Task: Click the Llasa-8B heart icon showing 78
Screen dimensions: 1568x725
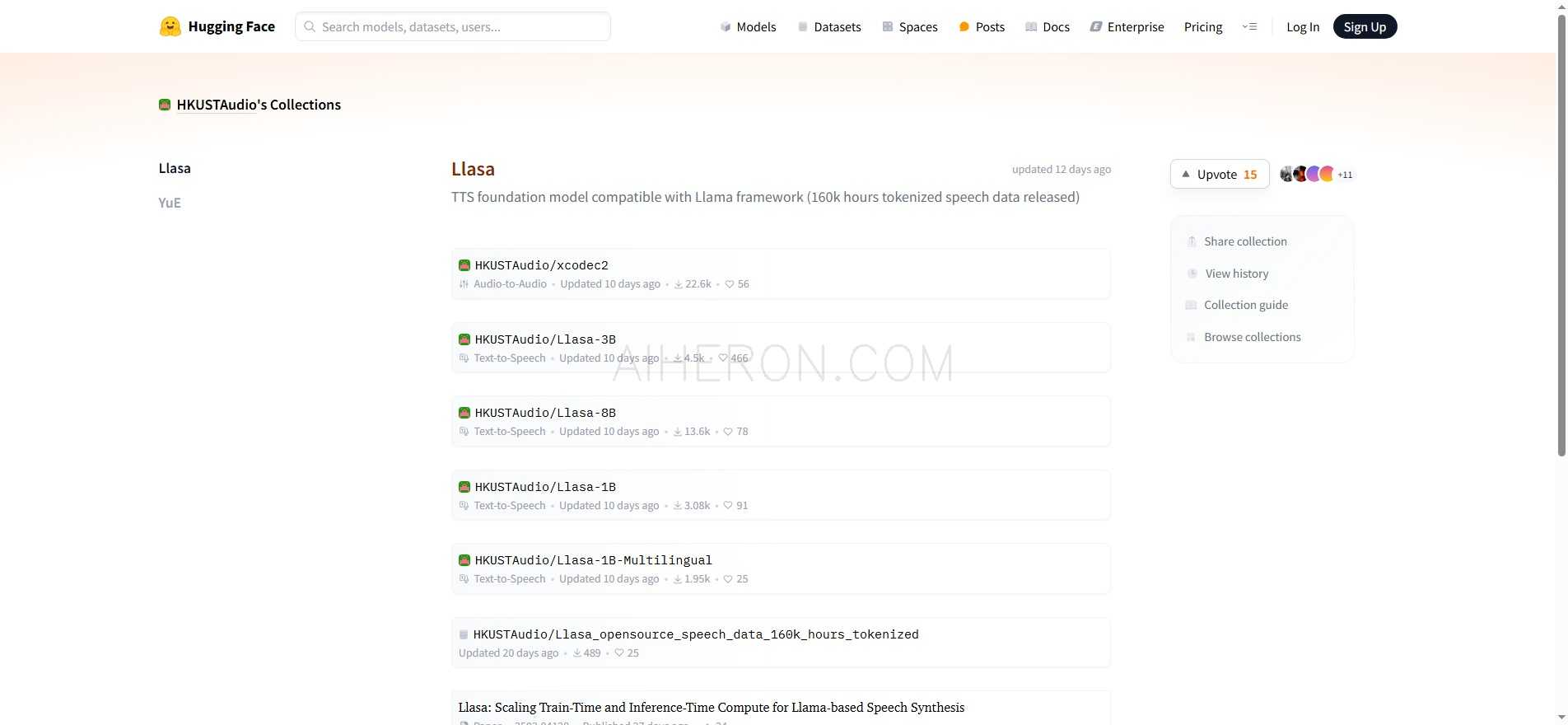Action: pyautogui.click(x=728, y=432)
